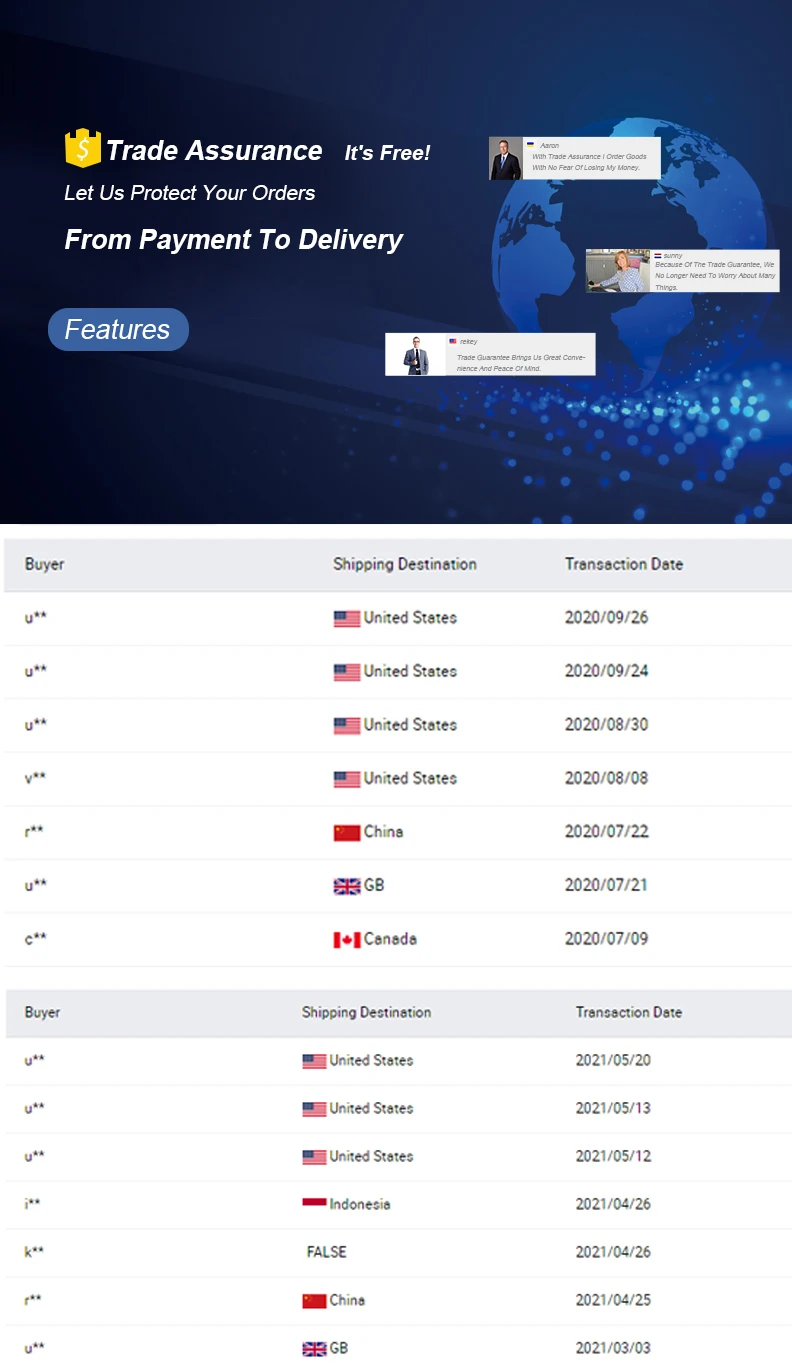Click 'Let Us Protect Your Orders' text

click(190, 193)
